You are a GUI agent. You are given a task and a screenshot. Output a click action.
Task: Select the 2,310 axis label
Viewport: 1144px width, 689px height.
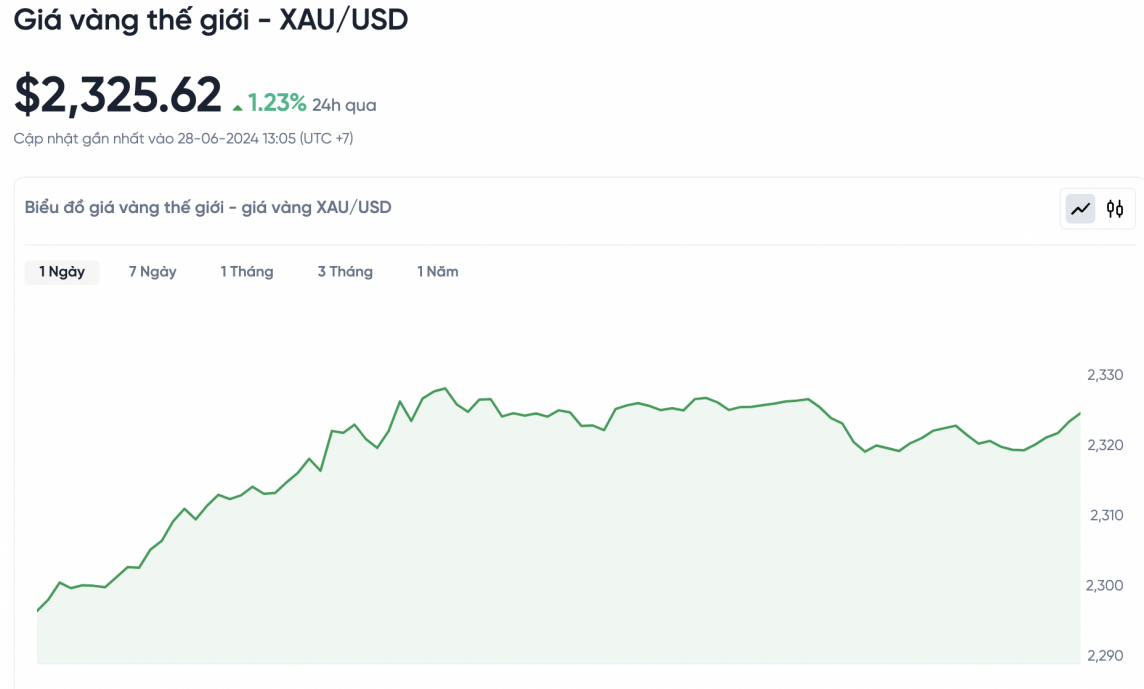click(x=1105, y=515)
